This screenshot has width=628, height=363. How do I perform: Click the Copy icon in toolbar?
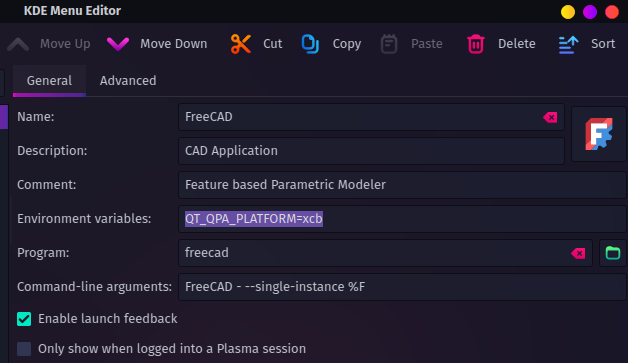point(310,44)
